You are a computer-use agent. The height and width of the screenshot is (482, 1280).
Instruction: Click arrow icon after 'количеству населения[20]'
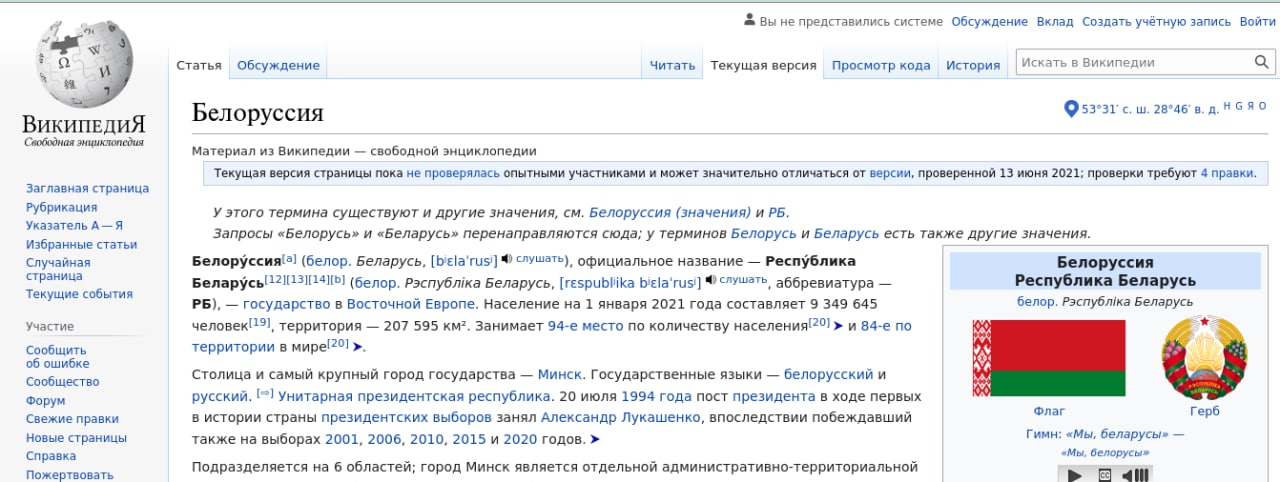click(x=838, y=326)
